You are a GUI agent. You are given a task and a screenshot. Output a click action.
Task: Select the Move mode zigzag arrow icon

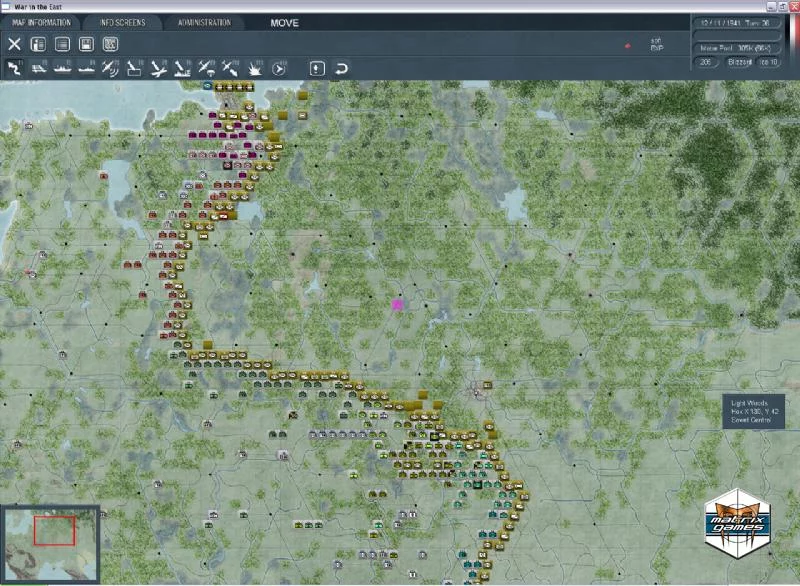[x=14, y=68]
